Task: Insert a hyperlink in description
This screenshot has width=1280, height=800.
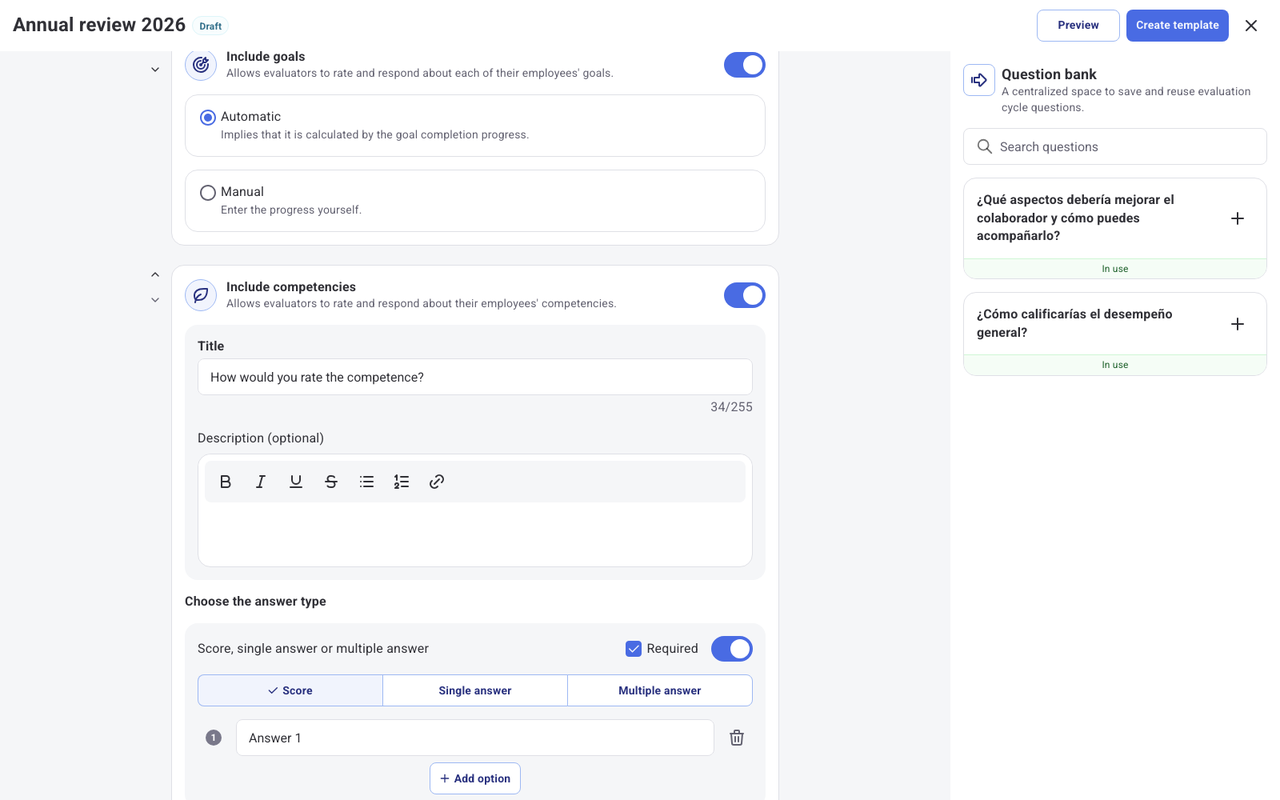Action: [x=437, y=482]
